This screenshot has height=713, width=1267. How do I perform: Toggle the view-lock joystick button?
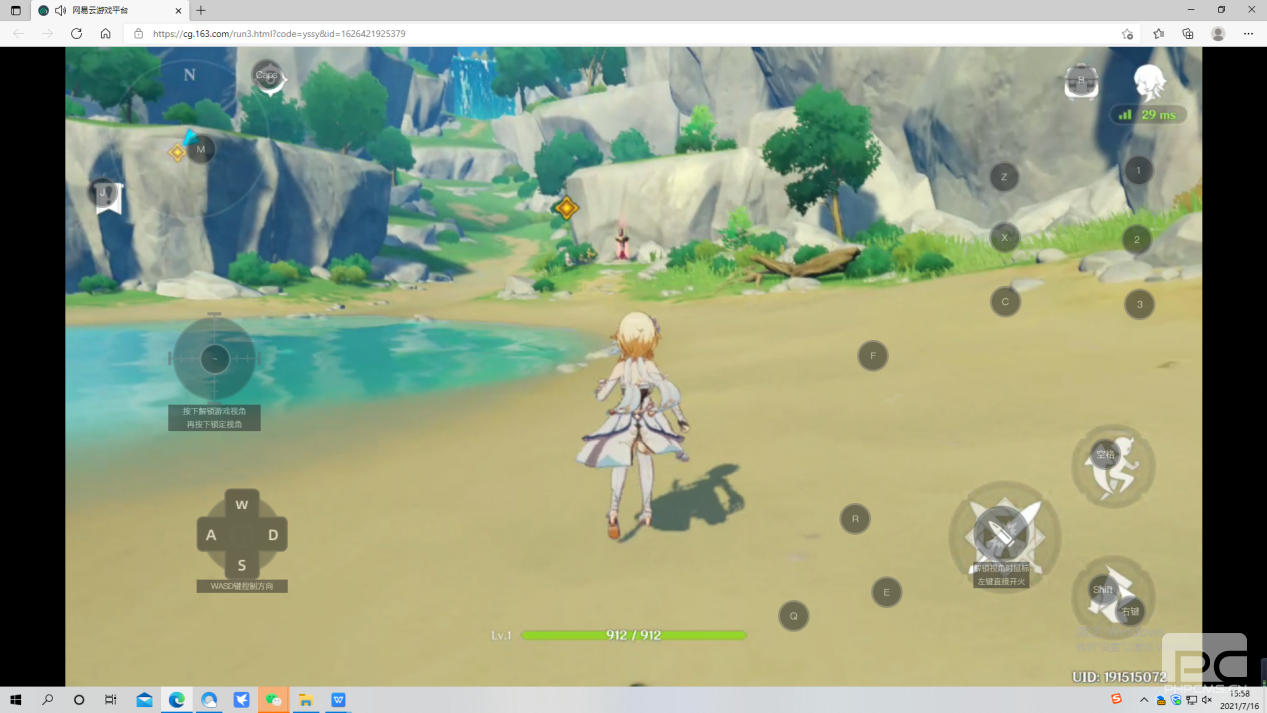click(215, 358)
